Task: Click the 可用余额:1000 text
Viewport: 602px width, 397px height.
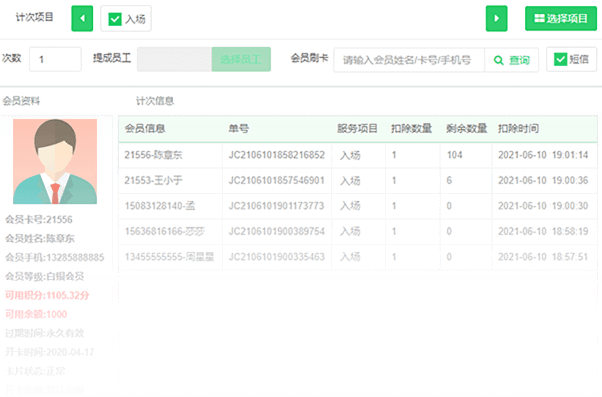Action: pos(36,314)
